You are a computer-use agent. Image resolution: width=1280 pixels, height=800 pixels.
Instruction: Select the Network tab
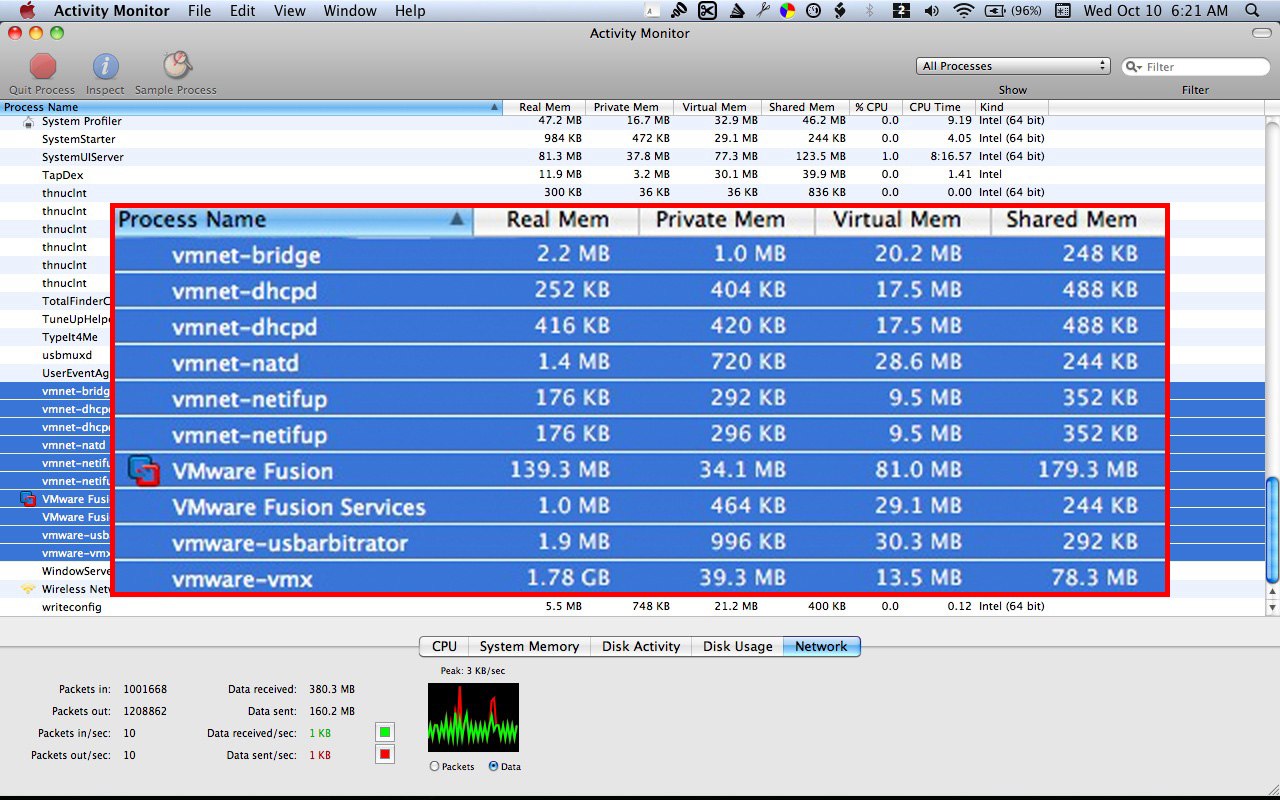click(821, 647)
